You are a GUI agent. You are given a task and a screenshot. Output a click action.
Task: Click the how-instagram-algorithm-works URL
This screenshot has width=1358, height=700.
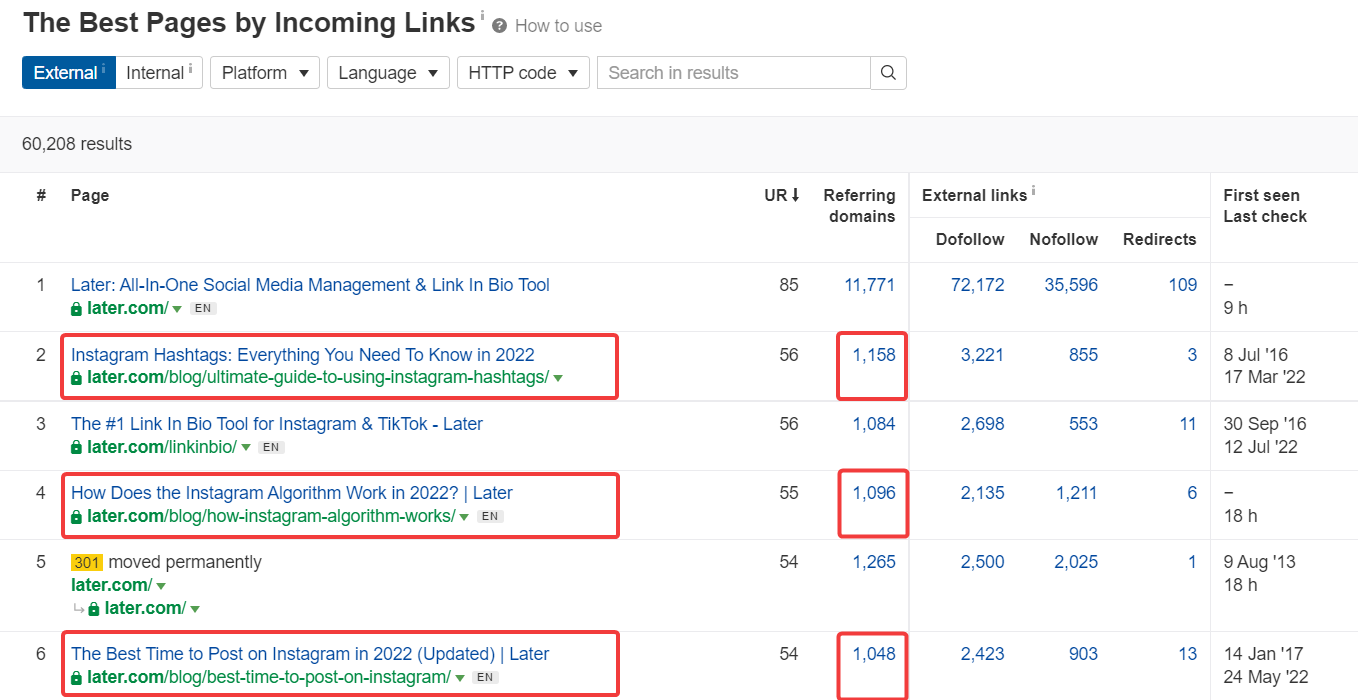click(271, 516)
